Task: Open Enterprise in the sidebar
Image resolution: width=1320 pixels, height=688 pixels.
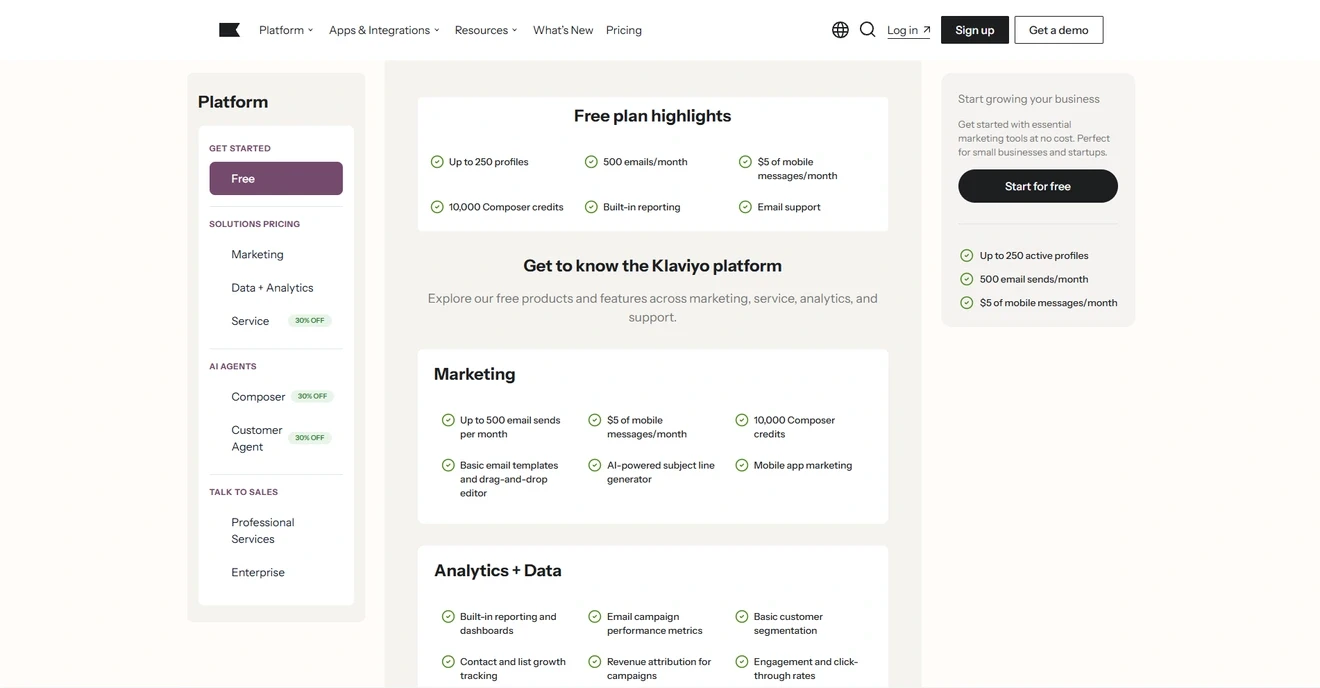Action: 258,572
